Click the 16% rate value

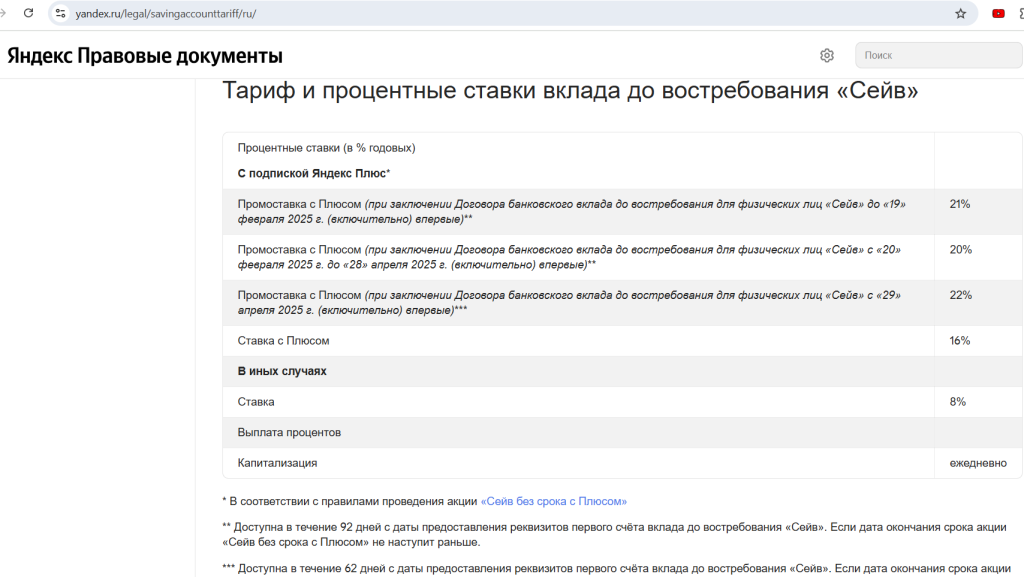tap(959, 341)
